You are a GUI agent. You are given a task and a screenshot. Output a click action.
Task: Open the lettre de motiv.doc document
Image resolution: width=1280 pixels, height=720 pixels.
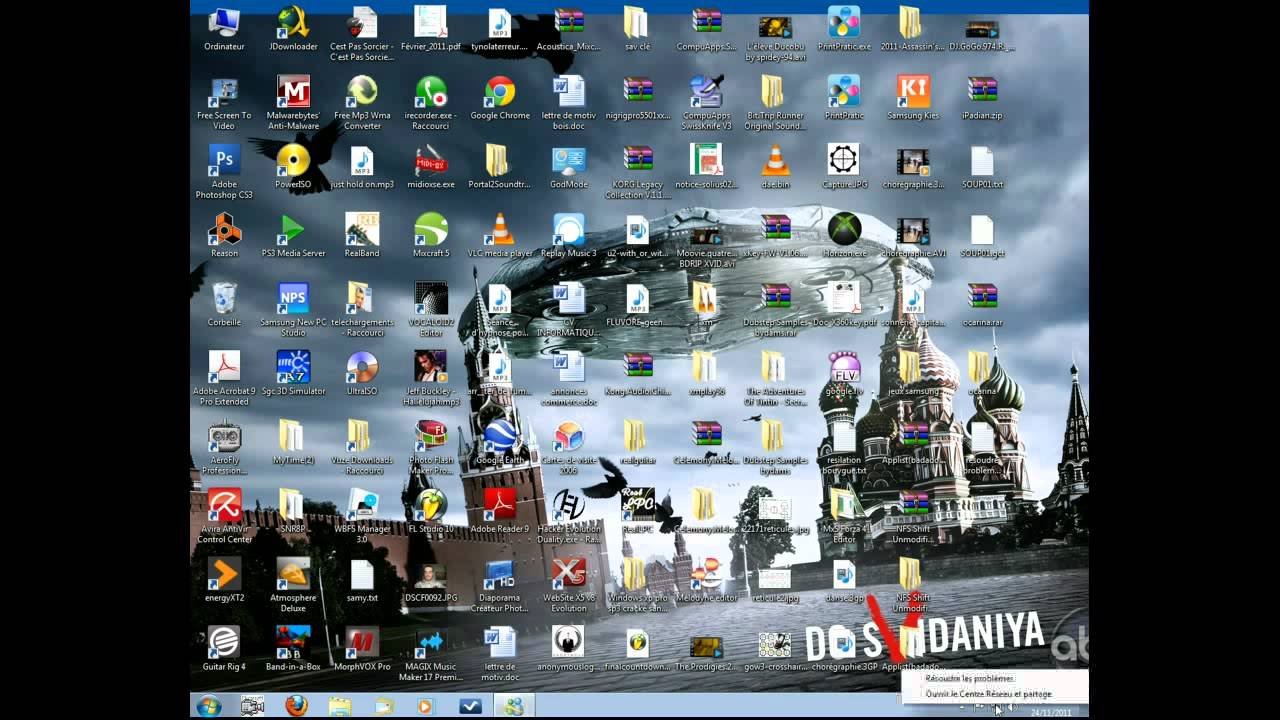[500, 655]
